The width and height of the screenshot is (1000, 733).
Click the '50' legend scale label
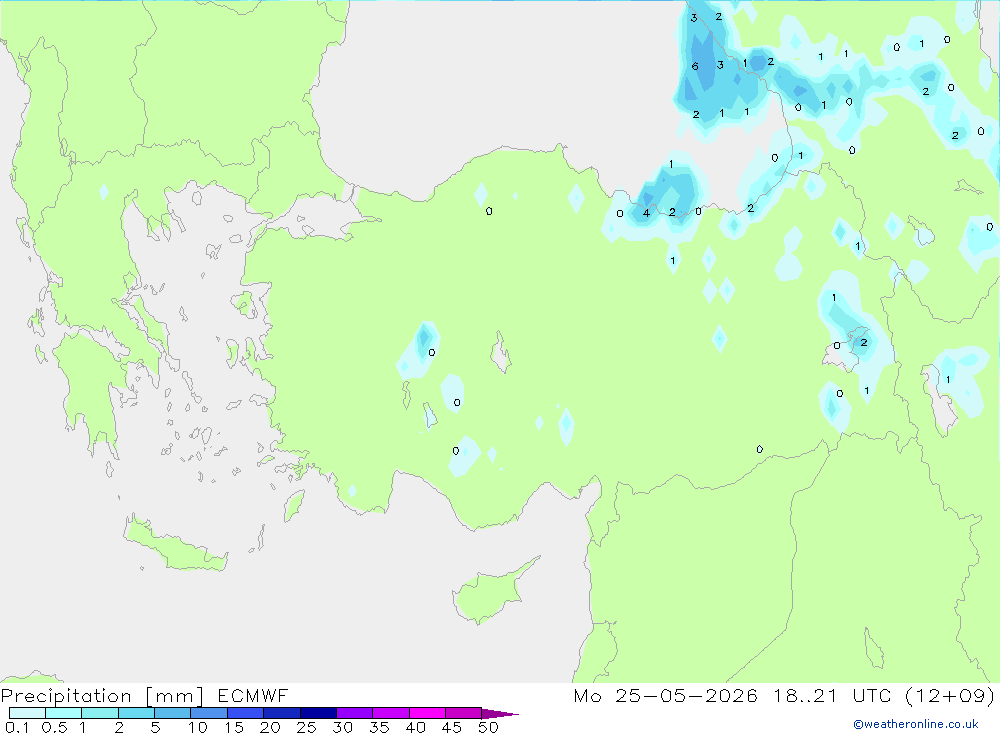coord(488,727)
